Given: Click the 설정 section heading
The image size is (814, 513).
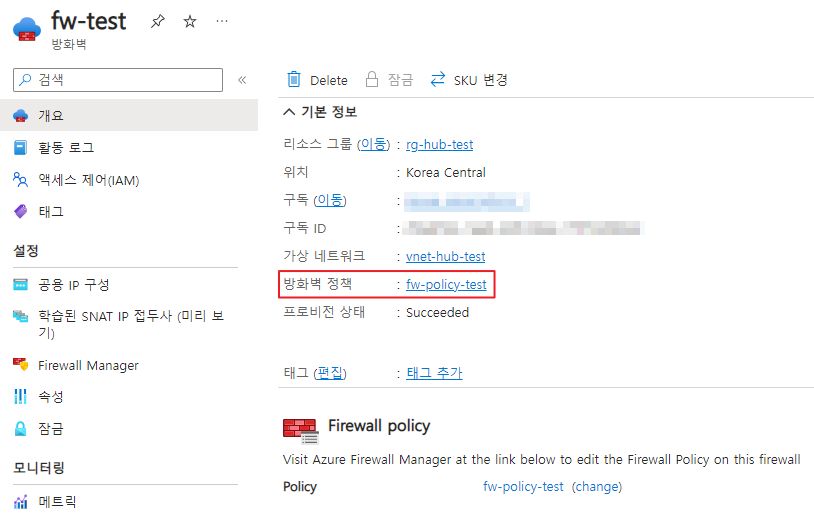Looking at the screenshot, I should tap(25, 251).
